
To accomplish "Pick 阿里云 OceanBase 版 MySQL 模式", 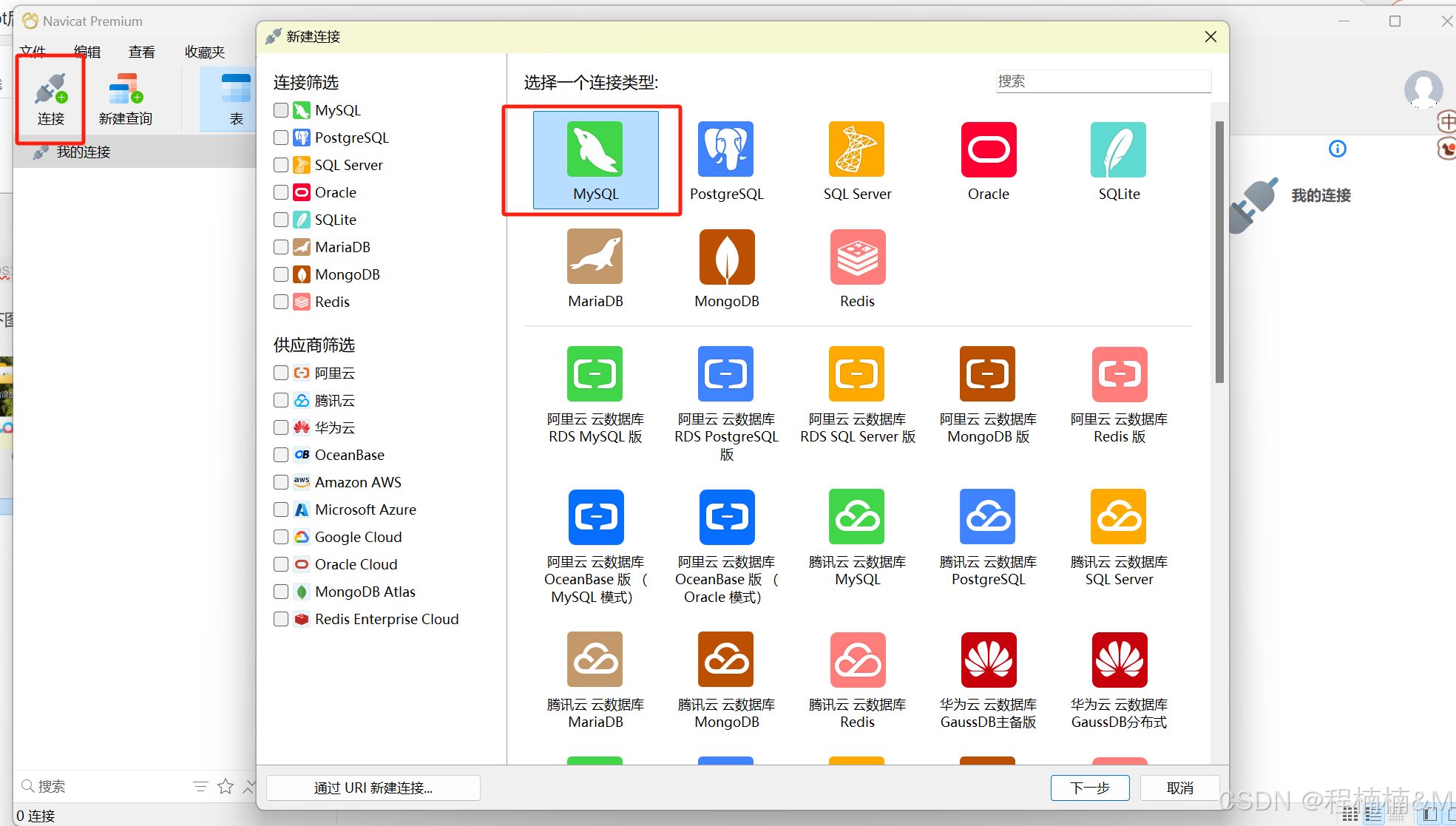I will tap(595, 547).
